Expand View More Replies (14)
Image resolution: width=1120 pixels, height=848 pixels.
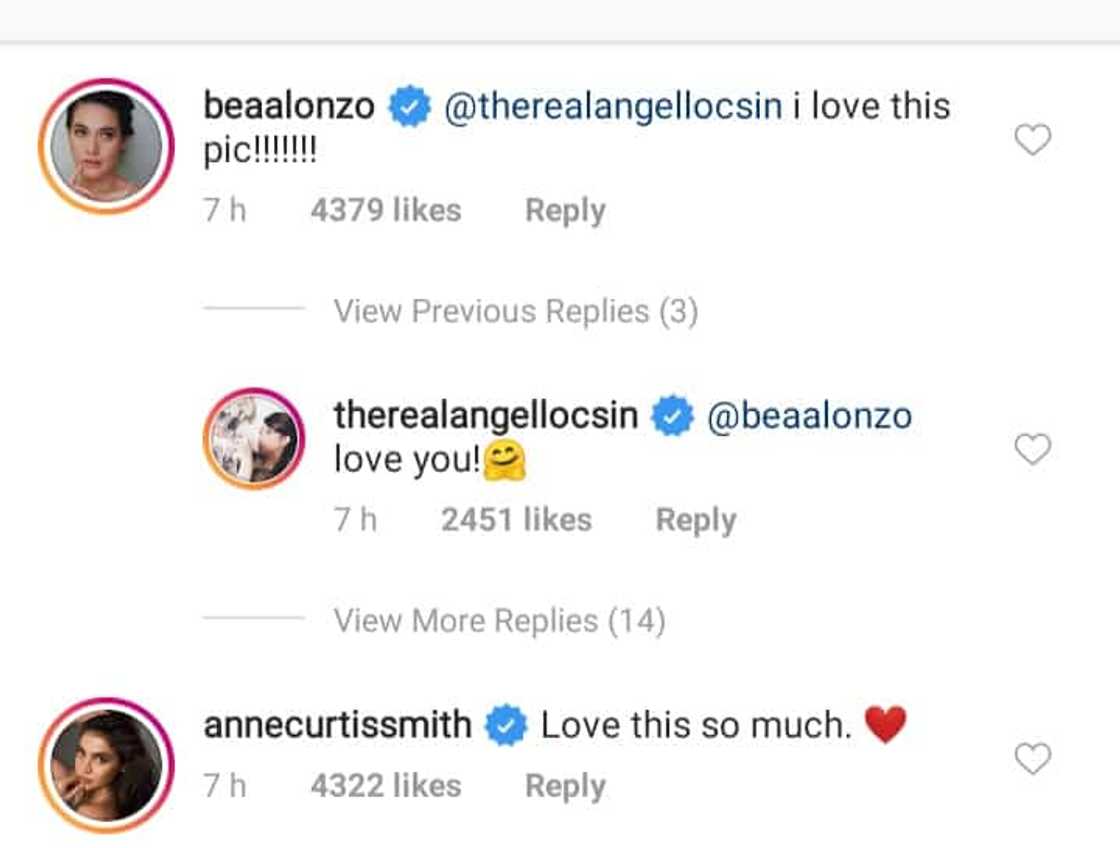pos(499,622)
